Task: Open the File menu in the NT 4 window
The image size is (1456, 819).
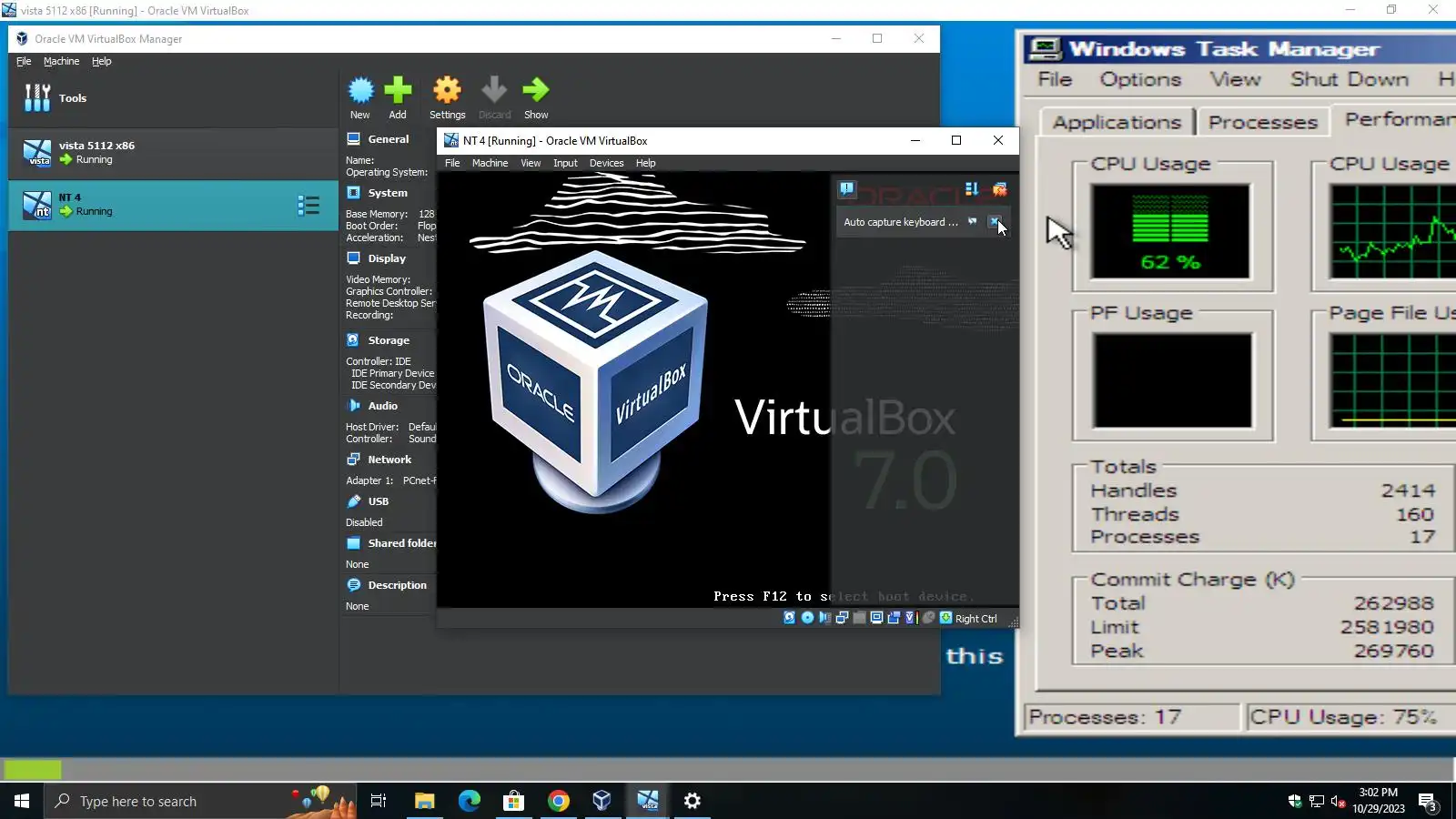Action: click(452, 163)
